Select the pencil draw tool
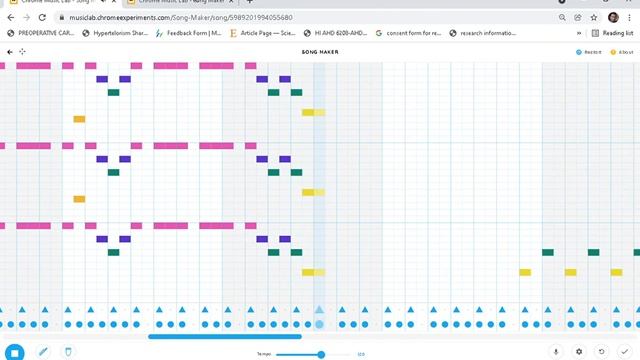Viewport: 640px width, 360px height. [43, 351]
